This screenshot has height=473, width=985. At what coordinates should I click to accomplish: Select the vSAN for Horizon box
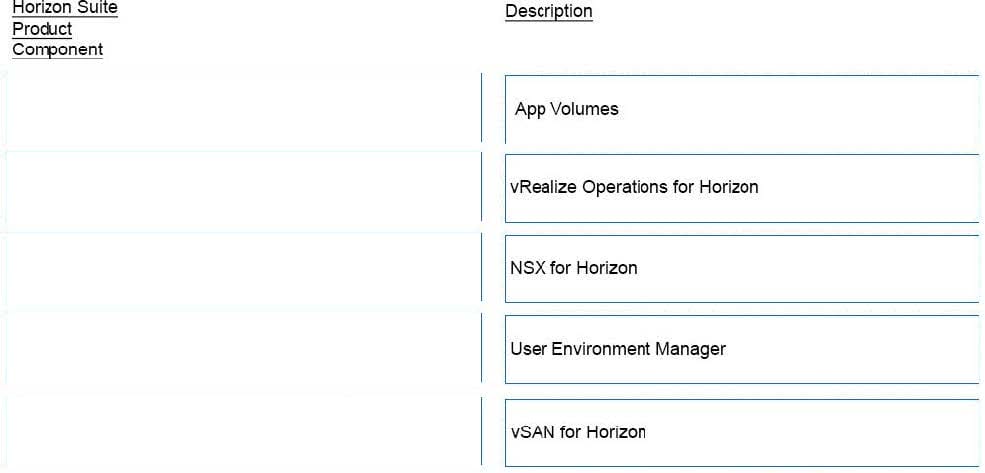click(744, 432)
